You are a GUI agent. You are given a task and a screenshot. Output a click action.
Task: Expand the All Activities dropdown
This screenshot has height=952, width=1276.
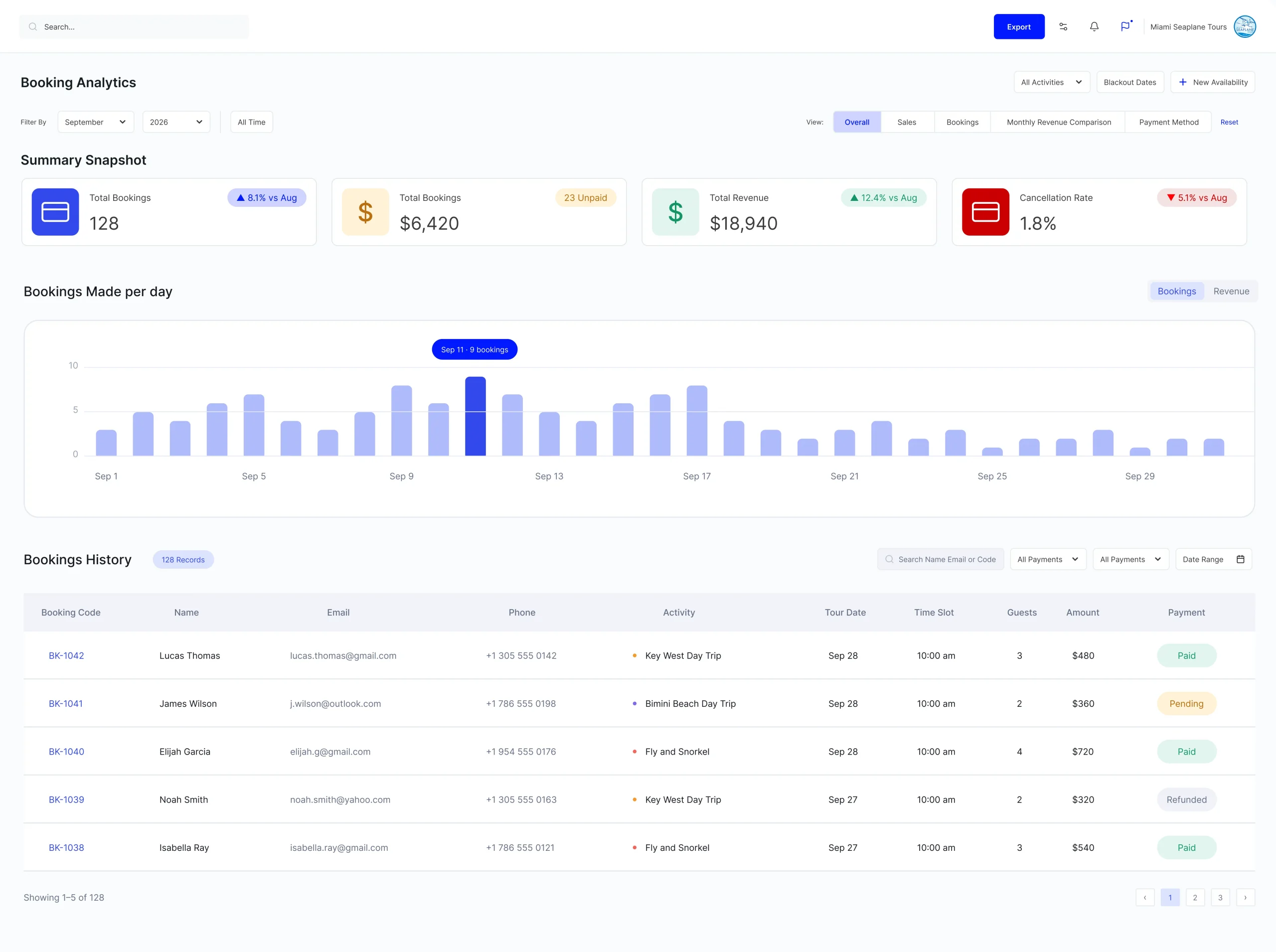pyautogui.click(x=1051, y=82)
